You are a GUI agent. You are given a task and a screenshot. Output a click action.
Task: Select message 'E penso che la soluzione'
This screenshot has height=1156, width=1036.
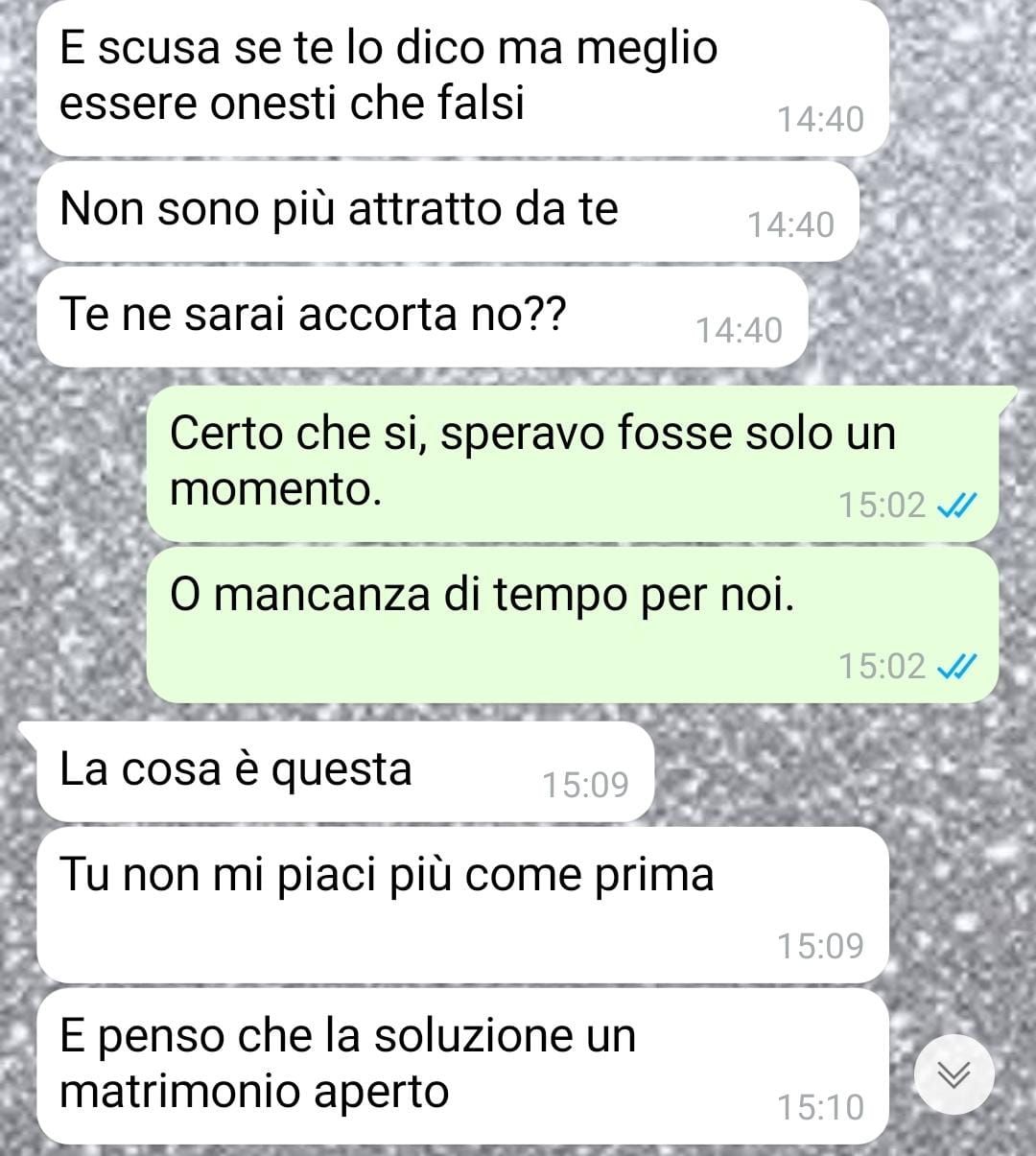pos(462,1066)
